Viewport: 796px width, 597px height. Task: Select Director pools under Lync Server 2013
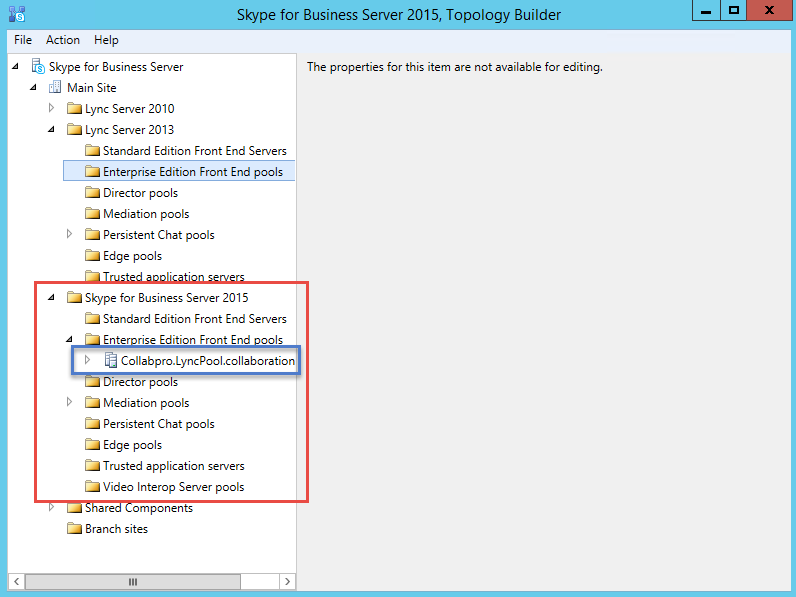pos(140,193)
